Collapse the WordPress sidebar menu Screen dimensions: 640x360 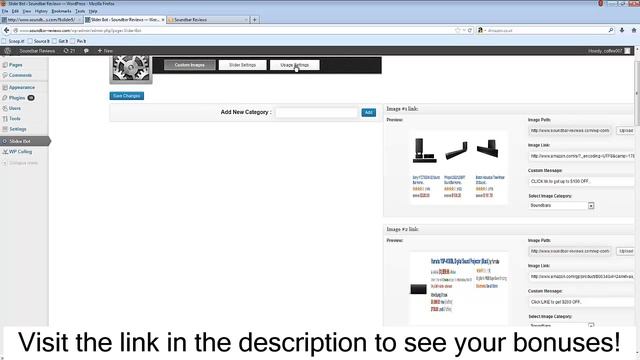click(x=20, y=163)
